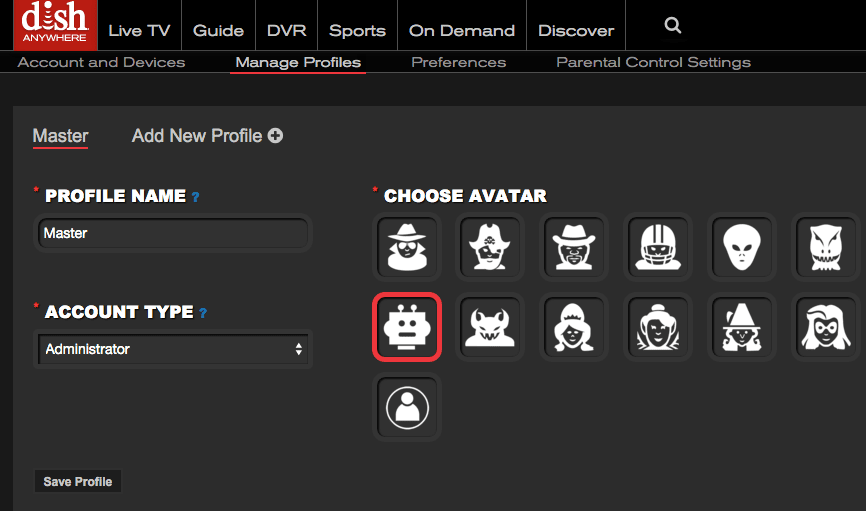This screenshot has width=866, height=511.
Task: Open the Account Type dropdown
Action: pos(172,349)
